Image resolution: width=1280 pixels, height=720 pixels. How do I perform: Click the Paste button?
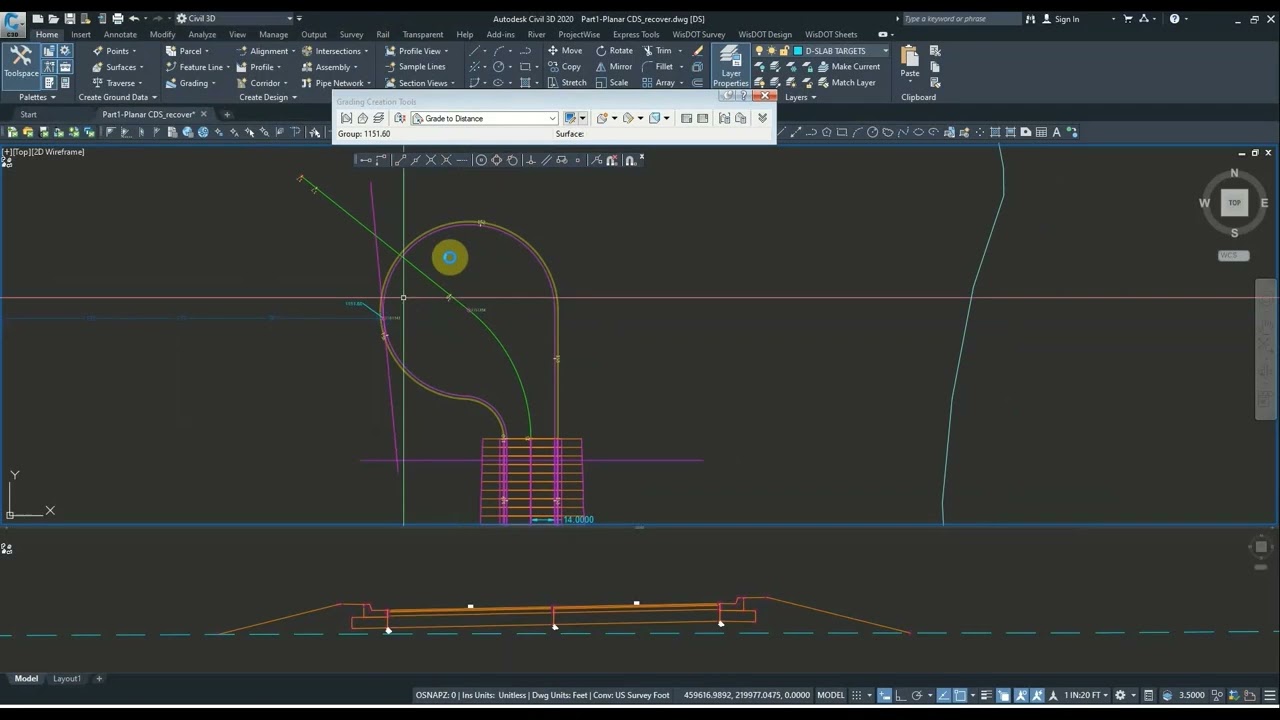910,62
